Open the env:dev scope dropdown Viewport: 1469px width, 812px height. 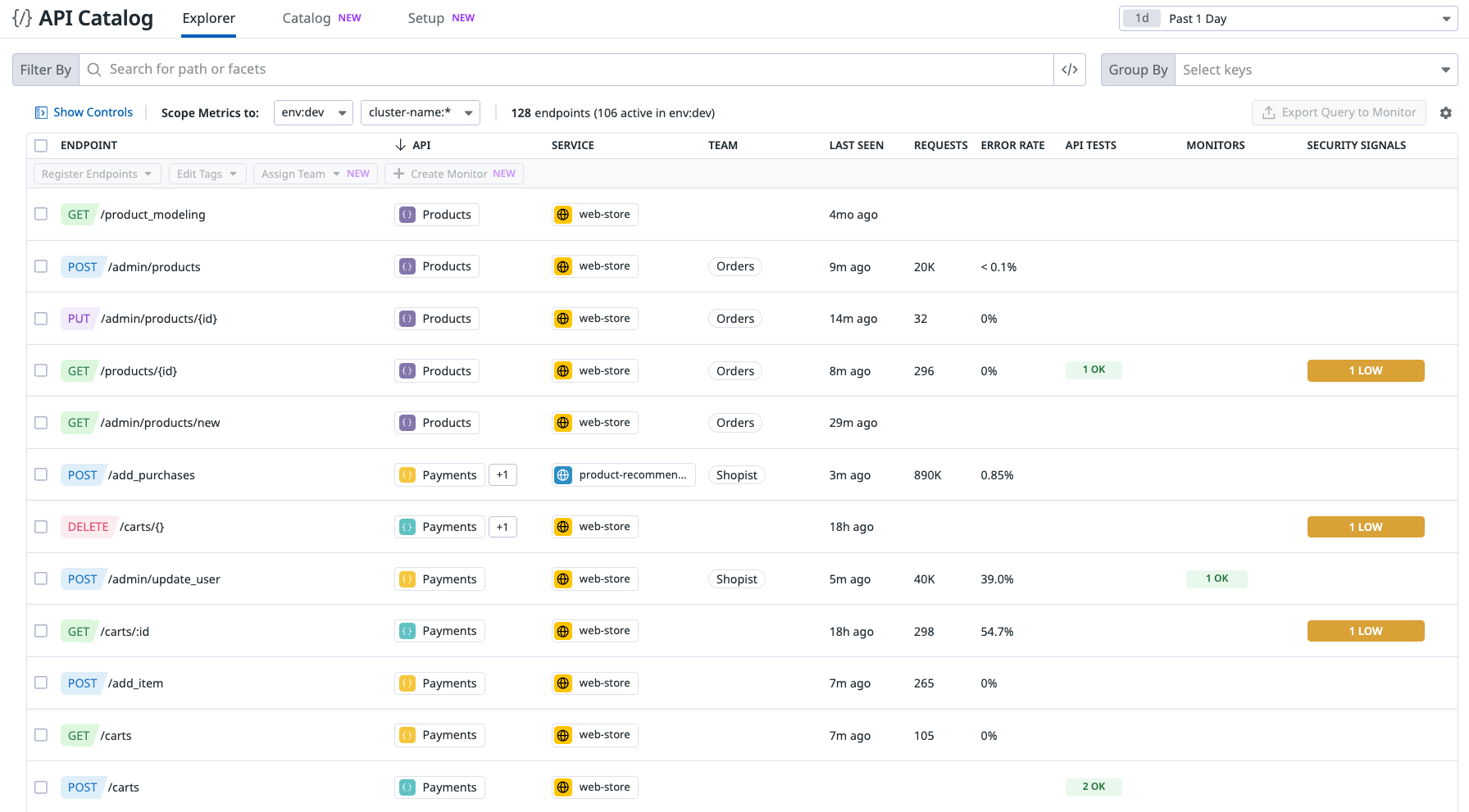(x=313, y=112)
